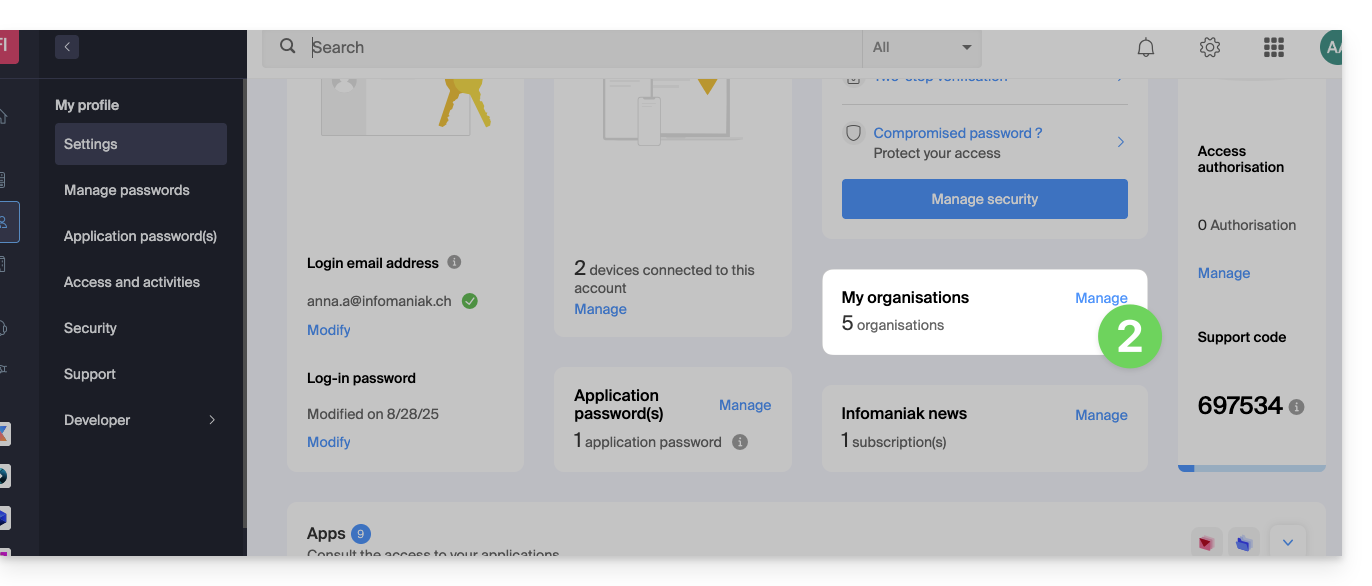Go to Access and activities
This screenshot has height=586, width=1372.
[x=132, y=282]
